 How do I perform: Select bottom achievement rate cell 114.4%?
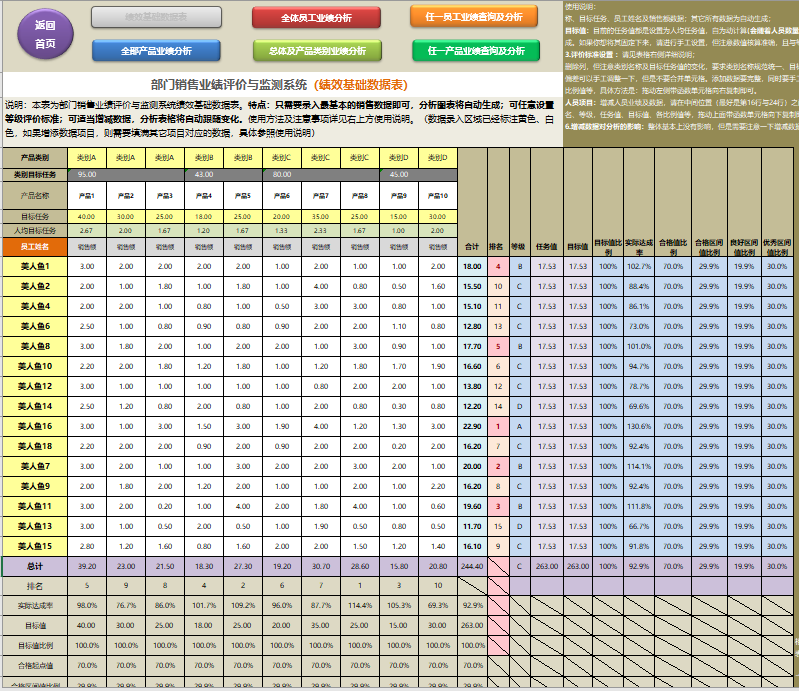tap(360, 605)
